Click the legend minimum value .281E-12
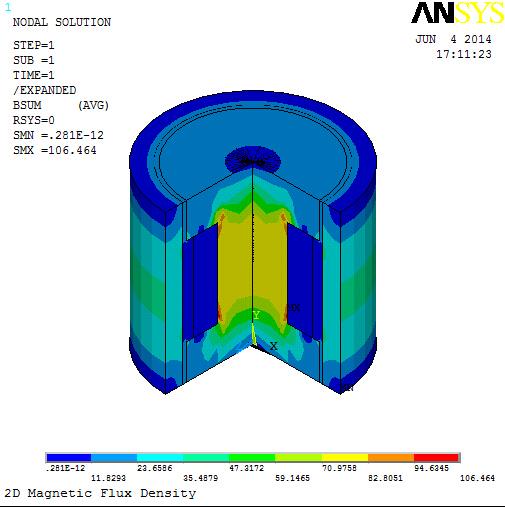505x507 pixels. point(65,468)
